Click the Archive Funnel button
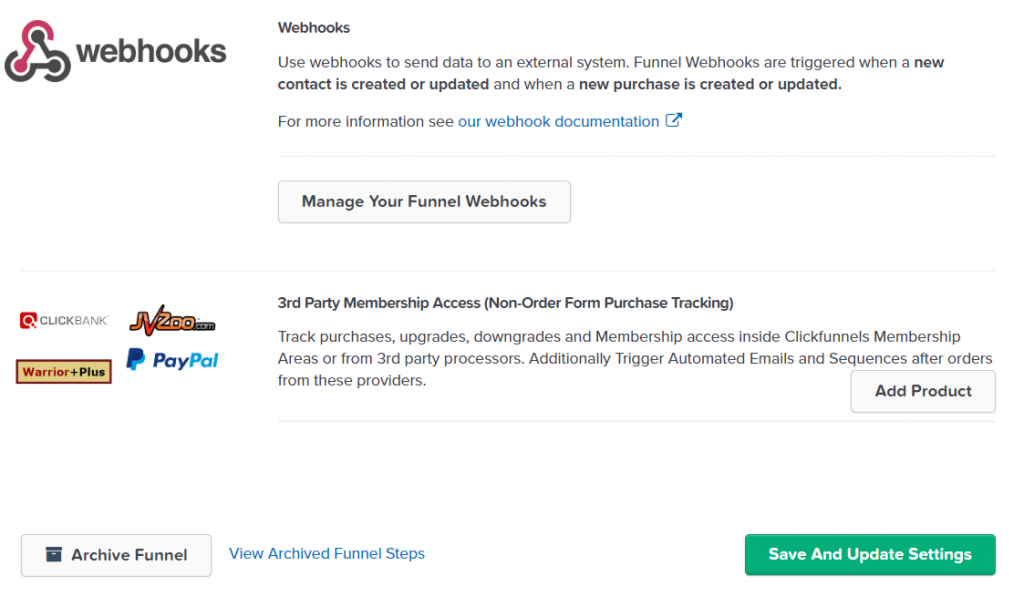Viewport: 1024px width, 597px height. click(116, 555)
